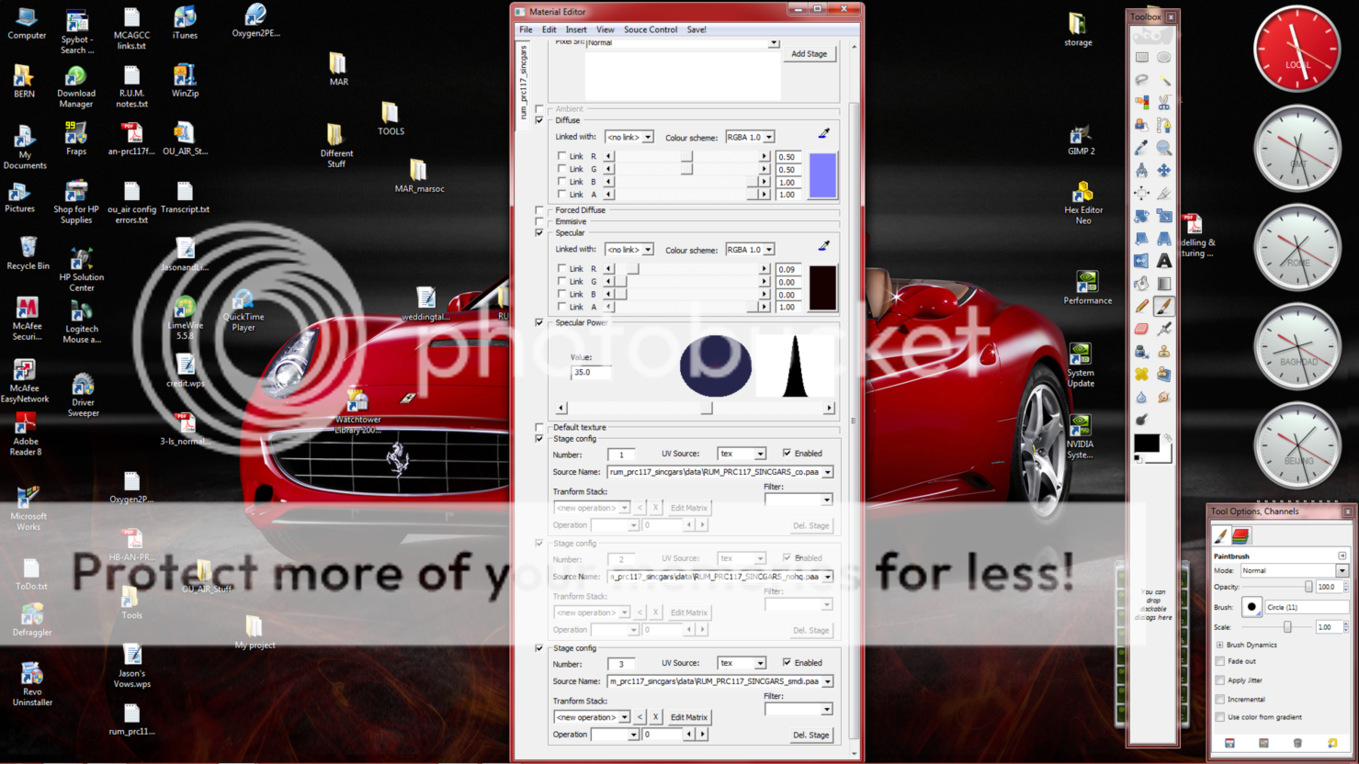Screen dimensions: 1359x764
Task: Select the Text tool in Toolbox
Action: [1164, 261]
